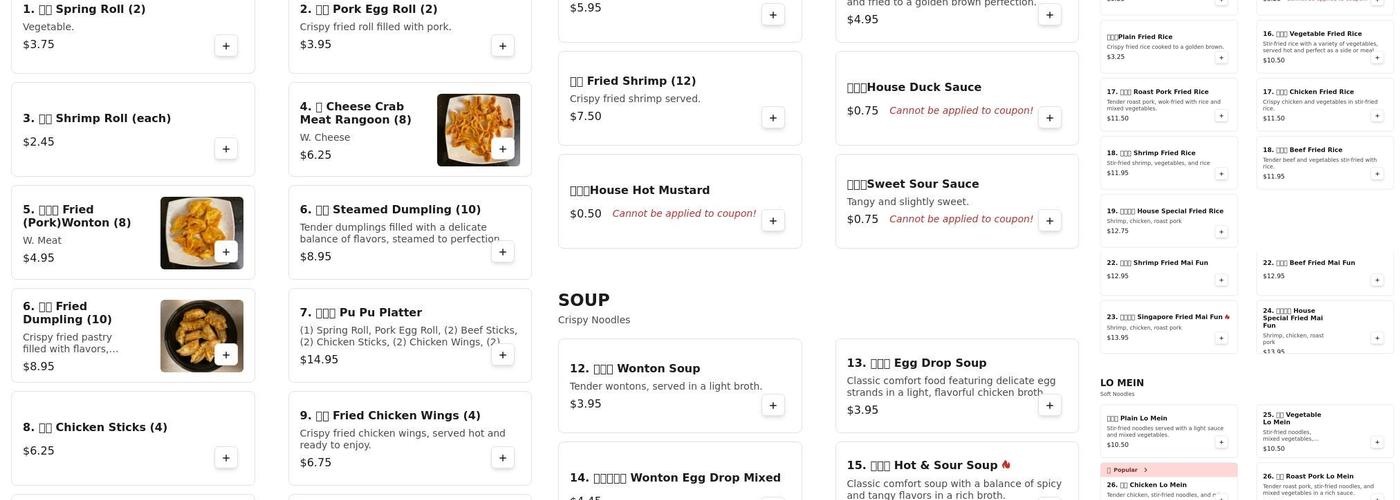This screenshot has width=1400, height=500.
Task: Add Fried Shrimp (12) to order
Action: click(773, 118)
